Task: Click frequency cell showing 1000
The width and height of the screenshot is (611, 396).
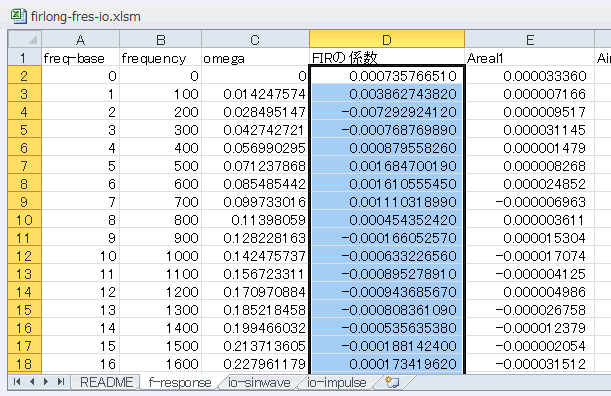Action: [161, 256]
